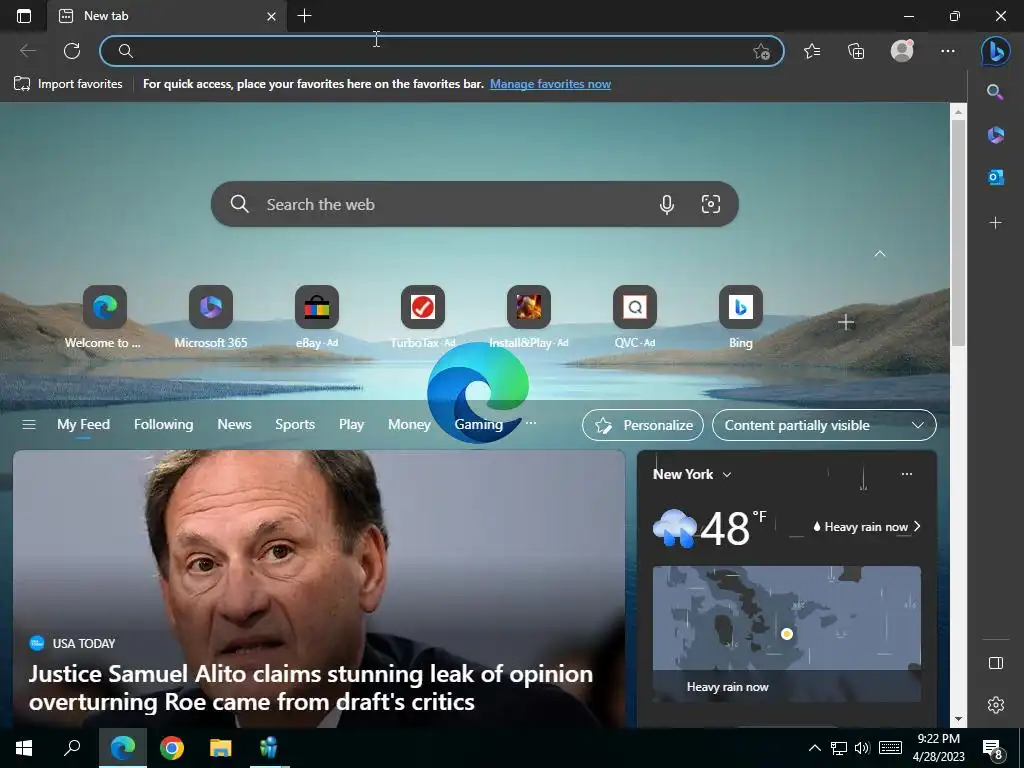This screenshot has width=1024, height=768.
Task: Open the Favorites list icon
Action: pos(812,51)
